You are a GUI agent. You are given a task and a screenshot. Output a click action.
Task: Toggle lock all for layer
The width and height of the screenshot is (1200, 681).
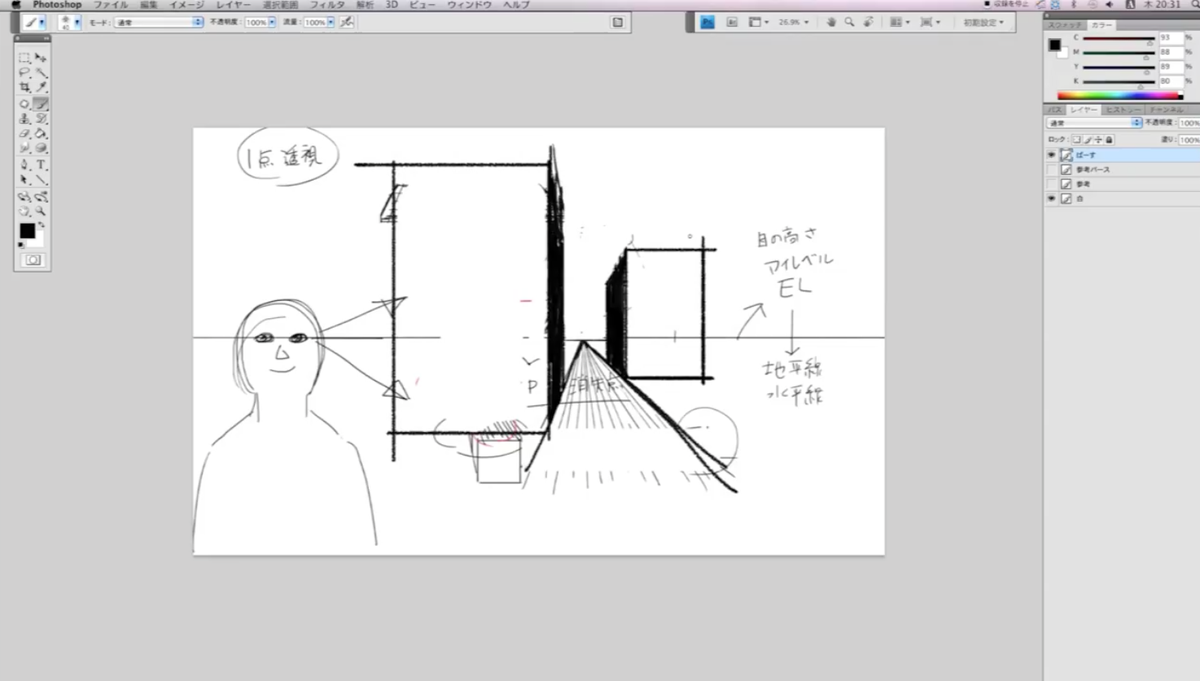1109,140
